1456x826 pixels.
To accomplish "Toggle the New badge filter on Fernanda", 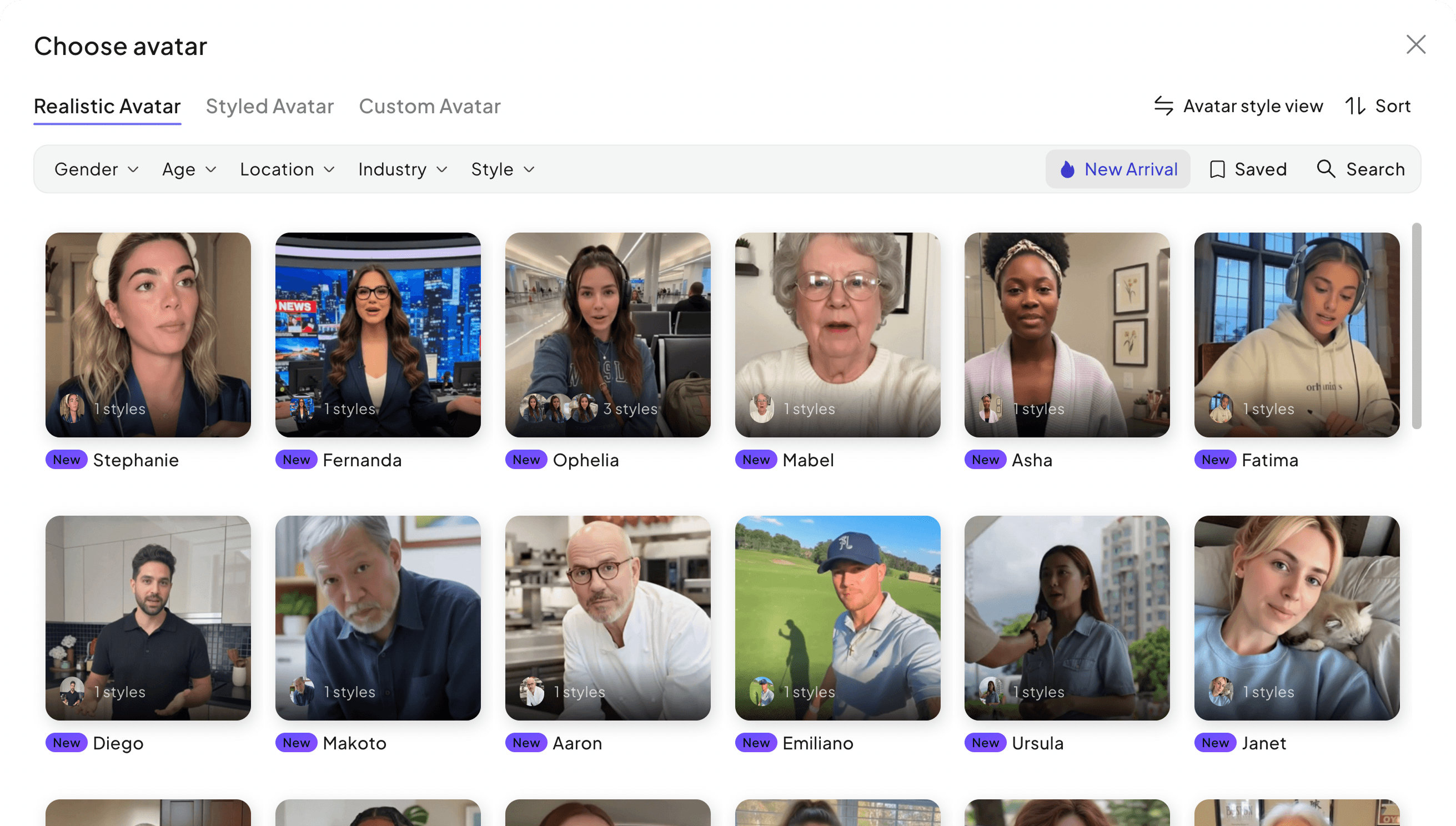I will (x=295, y=460).
